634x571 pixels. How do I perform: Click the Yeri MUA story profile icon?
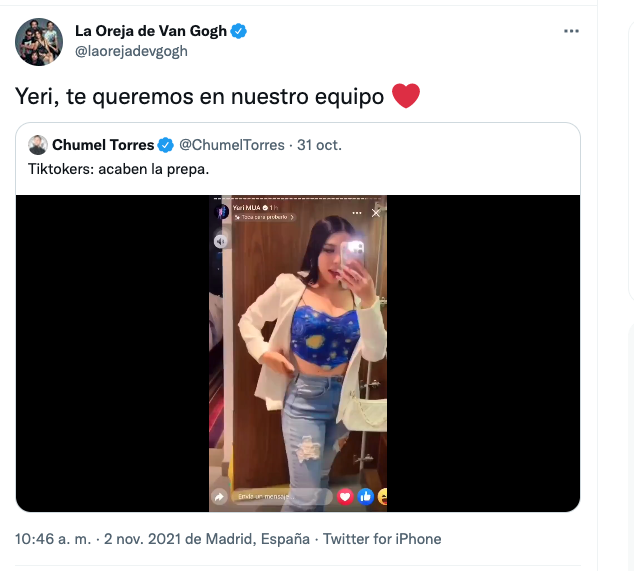(x=222, y=211)
